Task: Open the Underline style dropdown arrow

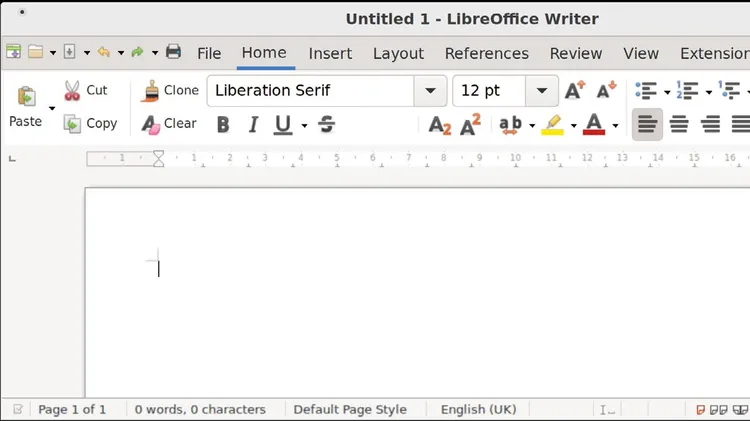Action: (x=304, y=125)
